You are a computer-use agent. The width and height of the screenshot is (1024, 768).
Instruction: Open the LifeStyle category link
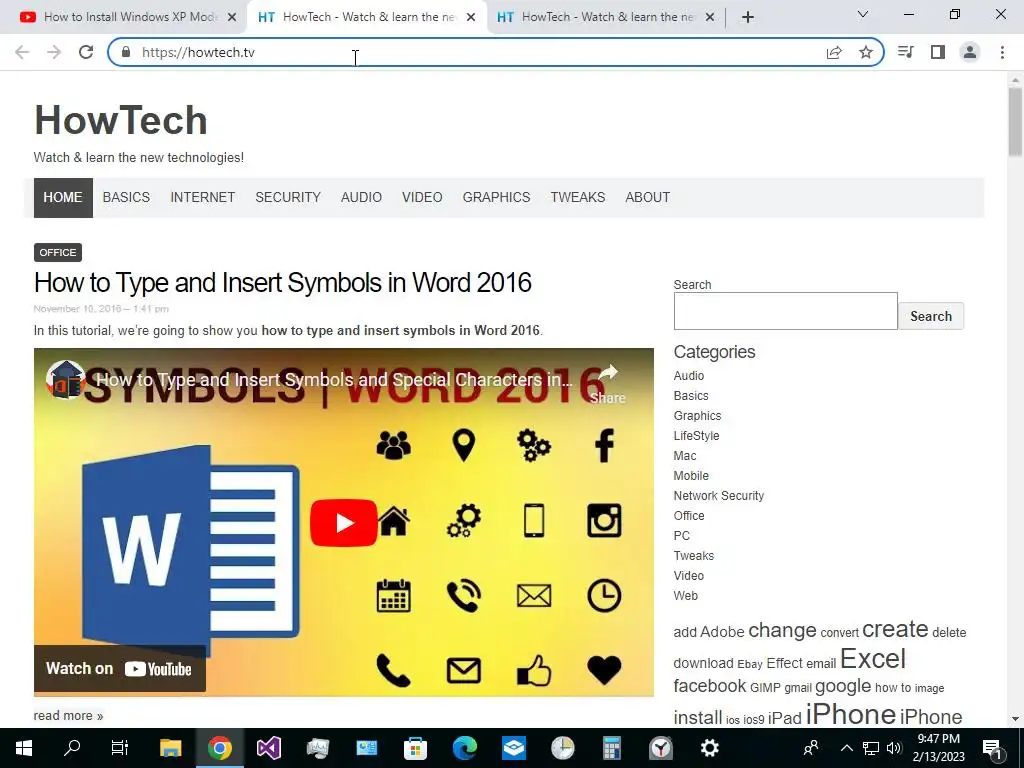click(696, 436)
